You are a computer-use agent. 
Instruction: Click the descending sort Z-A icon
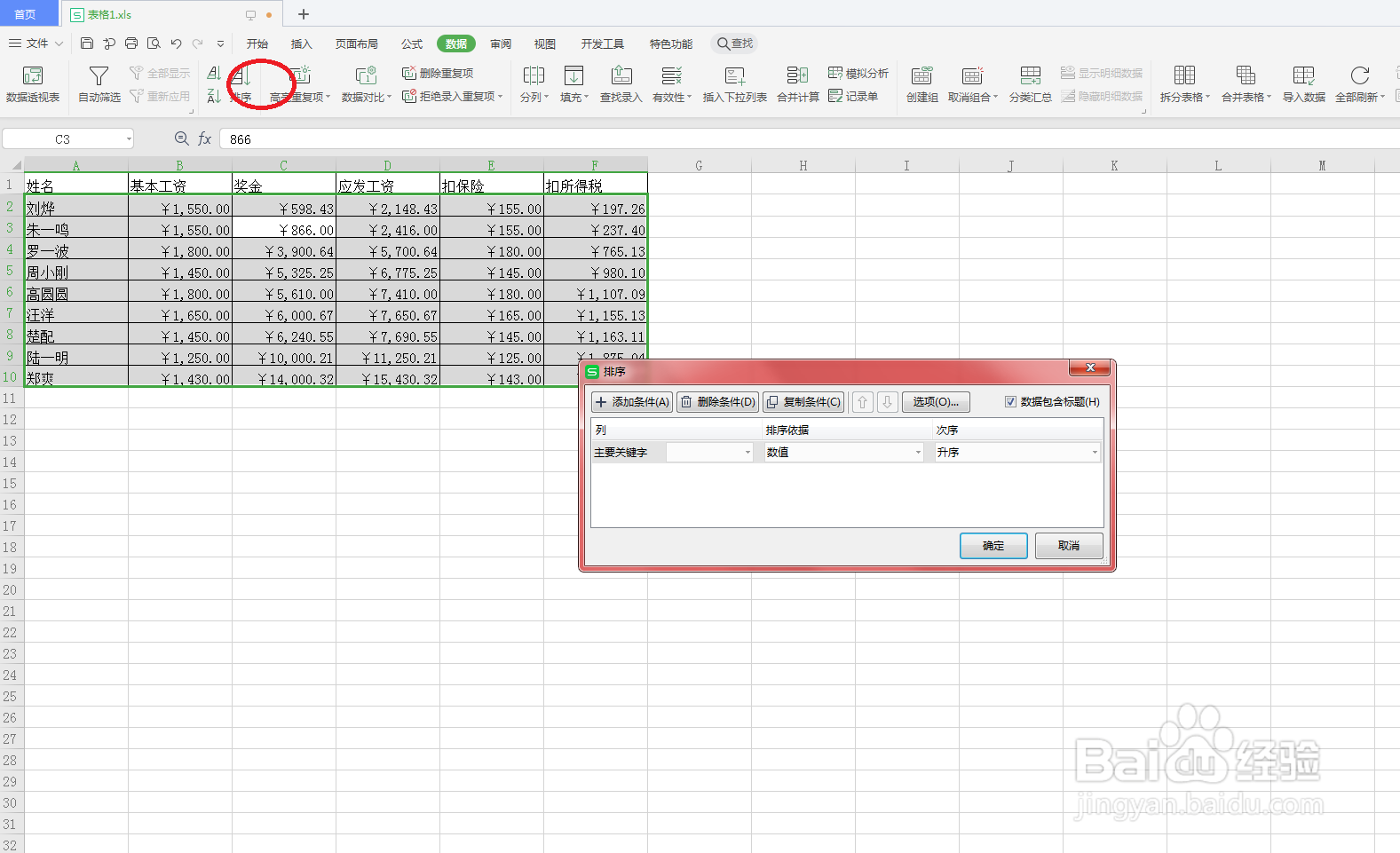click(214, 96)
